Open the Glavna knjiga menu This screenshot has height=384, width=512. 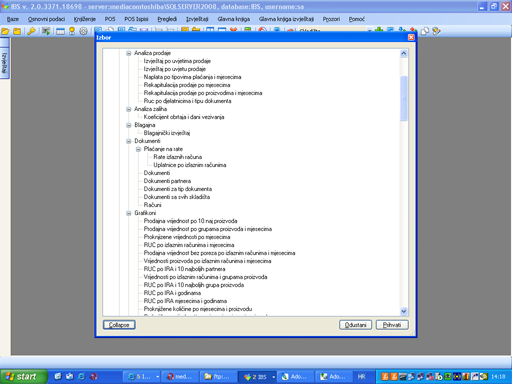click(234, 19)
